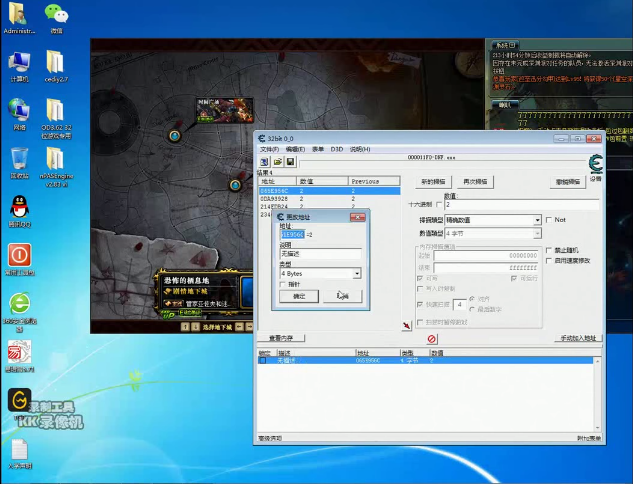
Task: Click the description text field in change-address dialog
Action: point(320,254)
